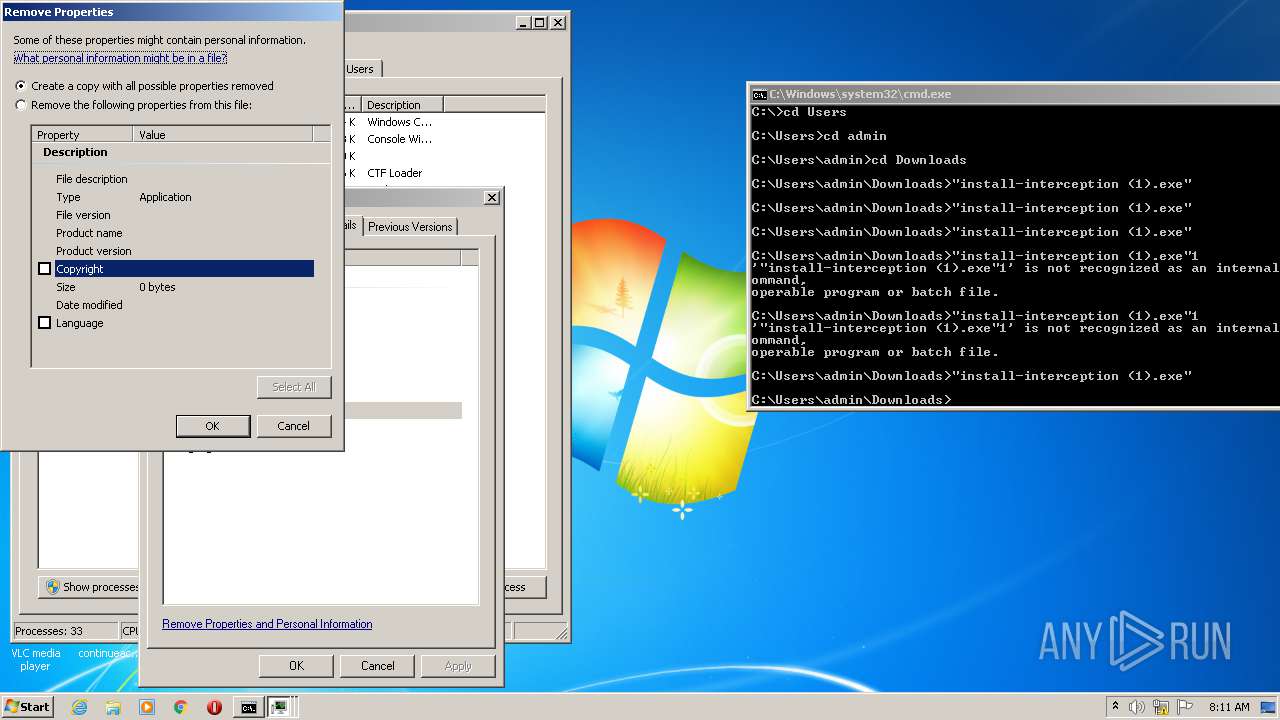Open the network status tray icon
The image size is (1280, 720).
coord(1161,707)
